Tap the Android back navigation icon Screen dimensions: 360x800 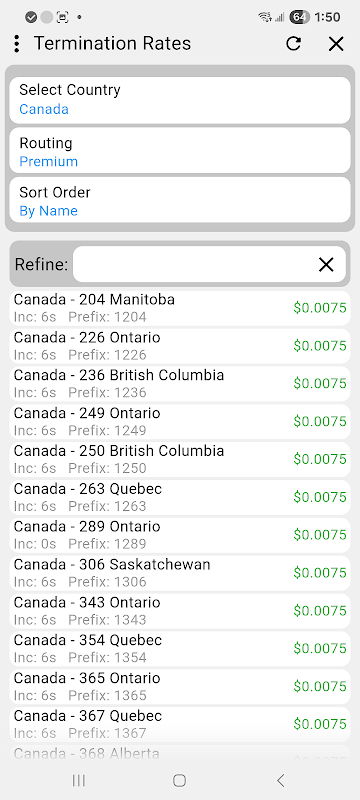(x=280, y=780)
